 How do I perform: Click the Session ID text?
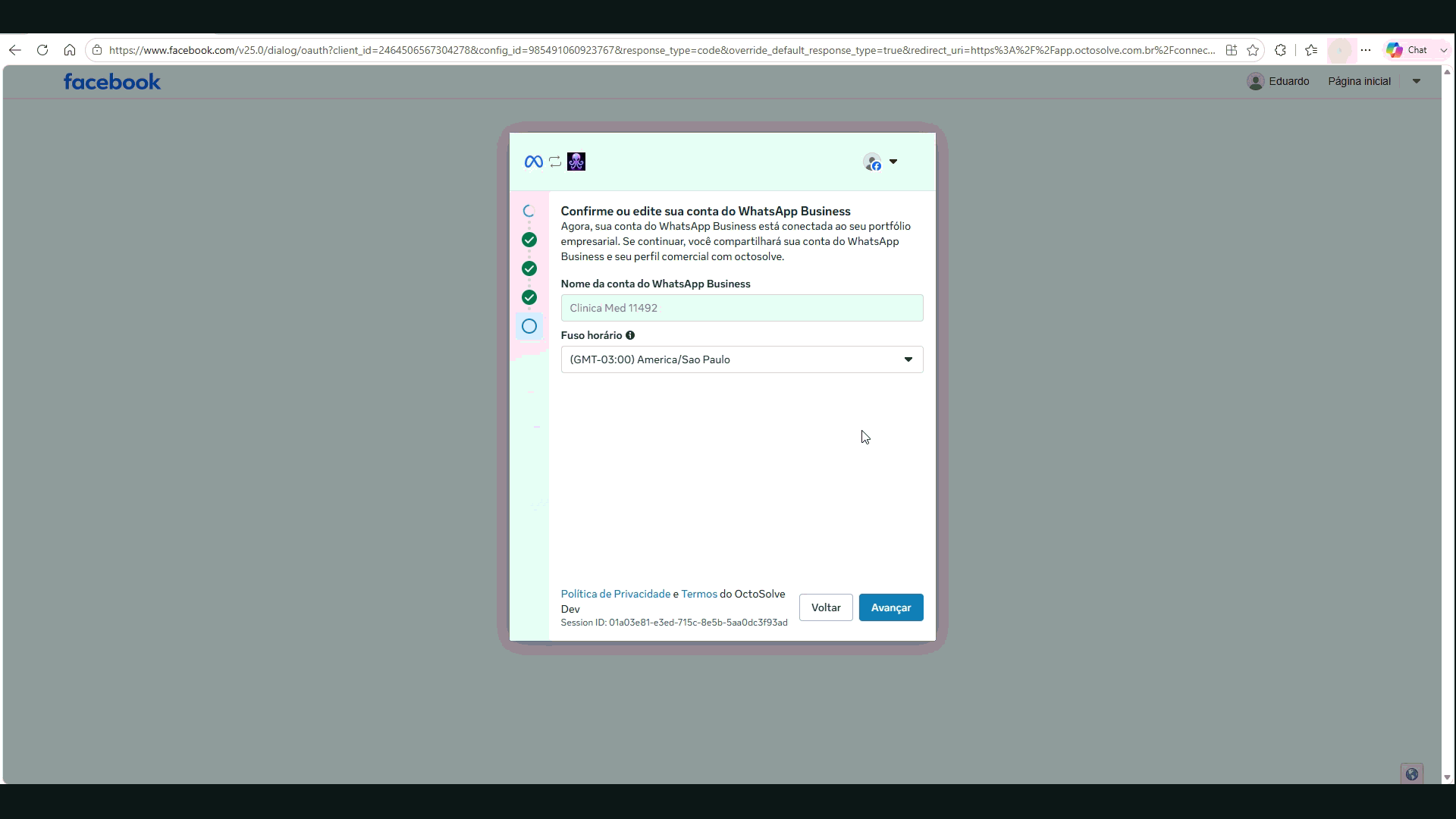coord(674,623)
